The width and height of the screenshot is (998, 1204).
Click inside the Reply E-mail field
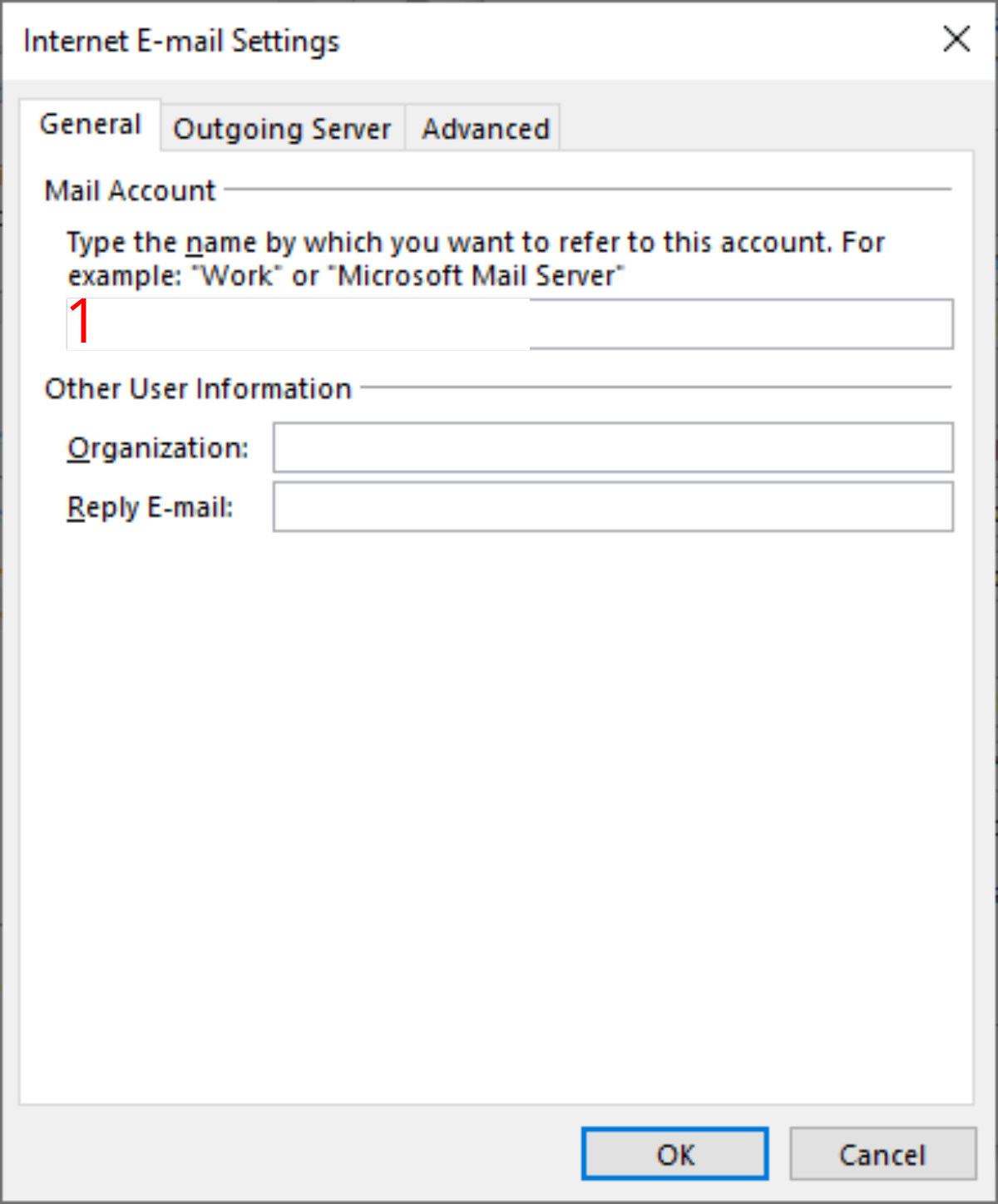pyautogui.click(x=613, y=507)
